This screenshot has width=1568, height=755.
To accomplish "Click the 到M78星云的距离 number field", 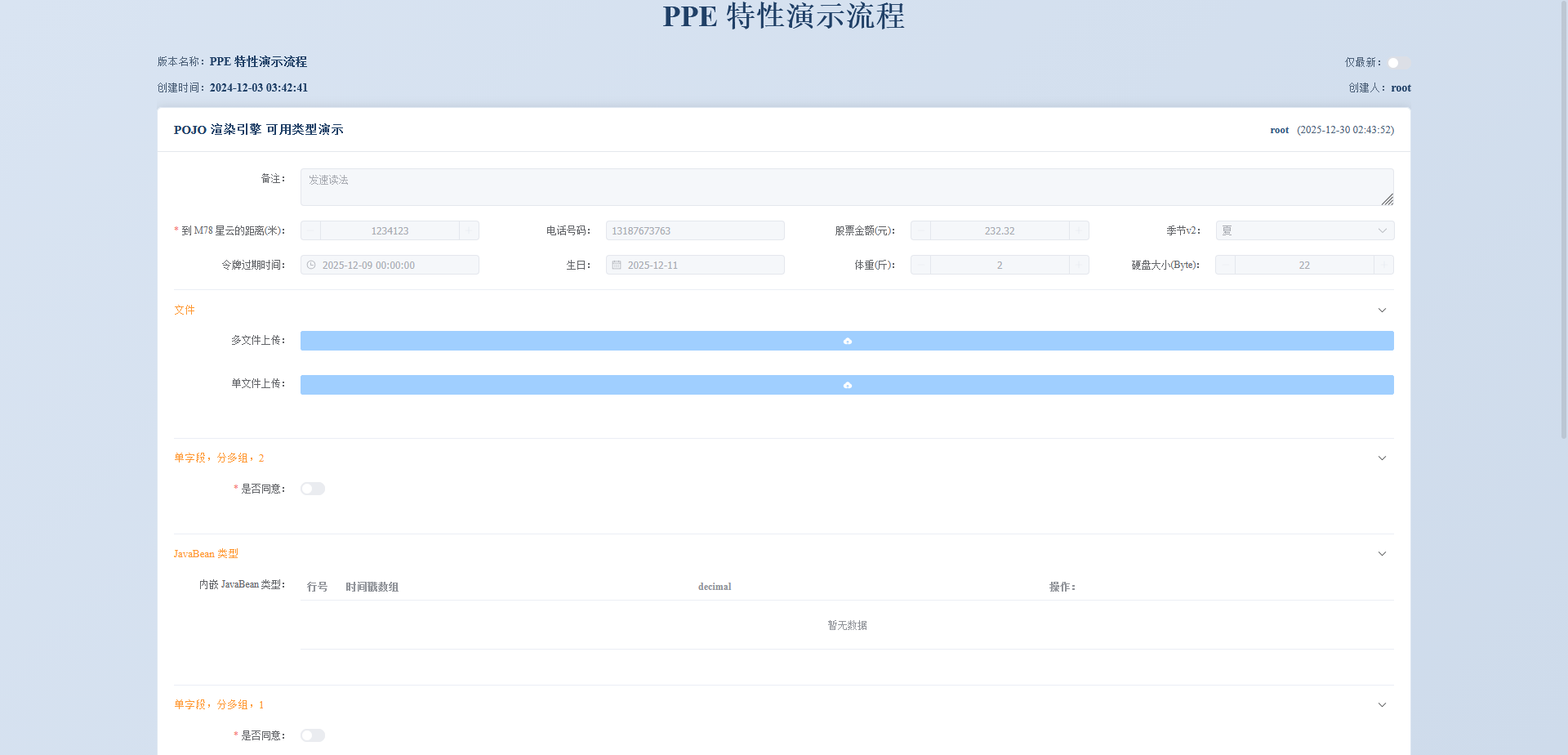I will point(390,230).
